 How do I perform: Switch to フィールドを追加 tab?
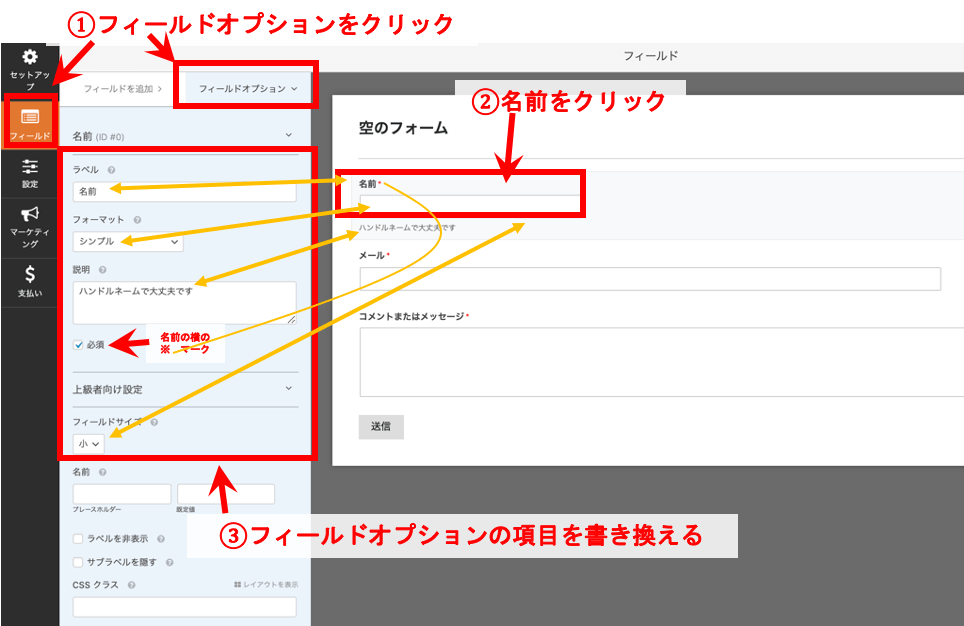coord(122,89)
